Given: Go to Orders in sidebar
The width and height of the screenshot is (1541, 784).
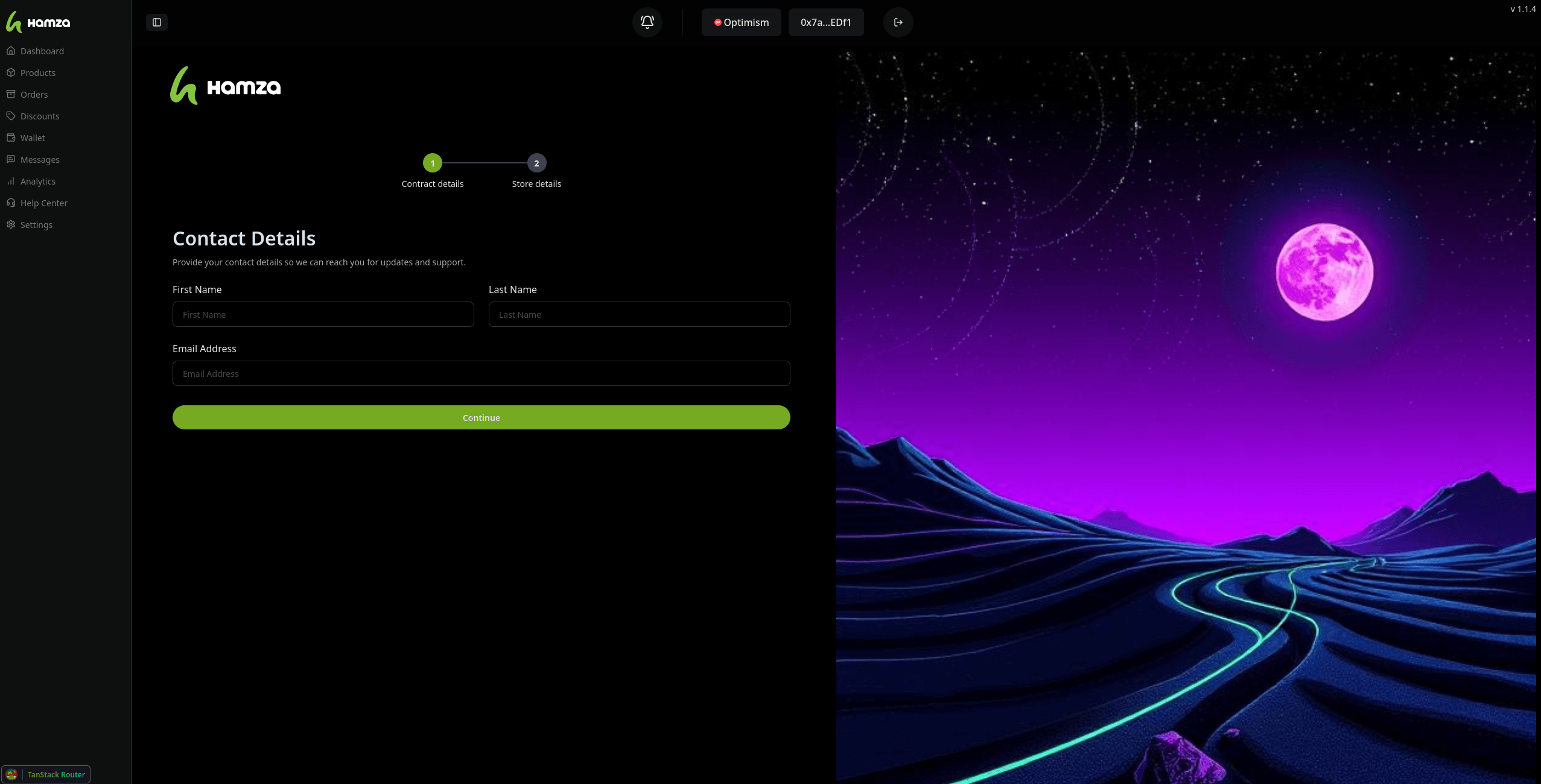Looking at the screenshot, I should click(34, 95).
